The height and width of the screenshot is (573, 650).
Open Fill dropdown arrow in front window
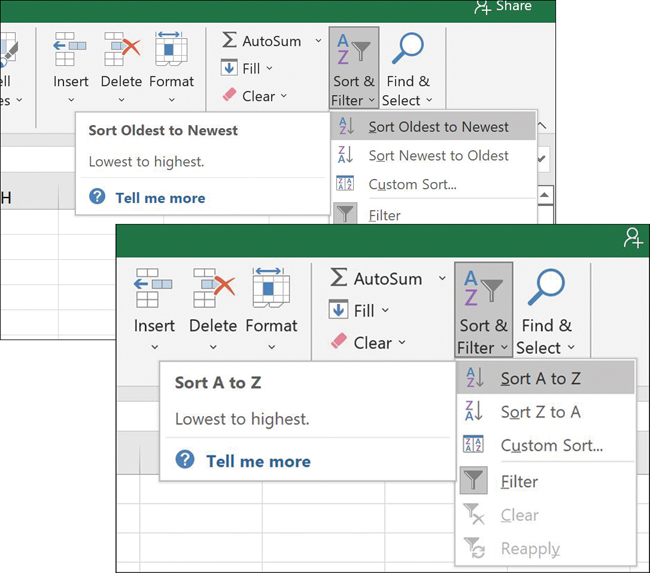pyautogui.click(x=385, y=310)
